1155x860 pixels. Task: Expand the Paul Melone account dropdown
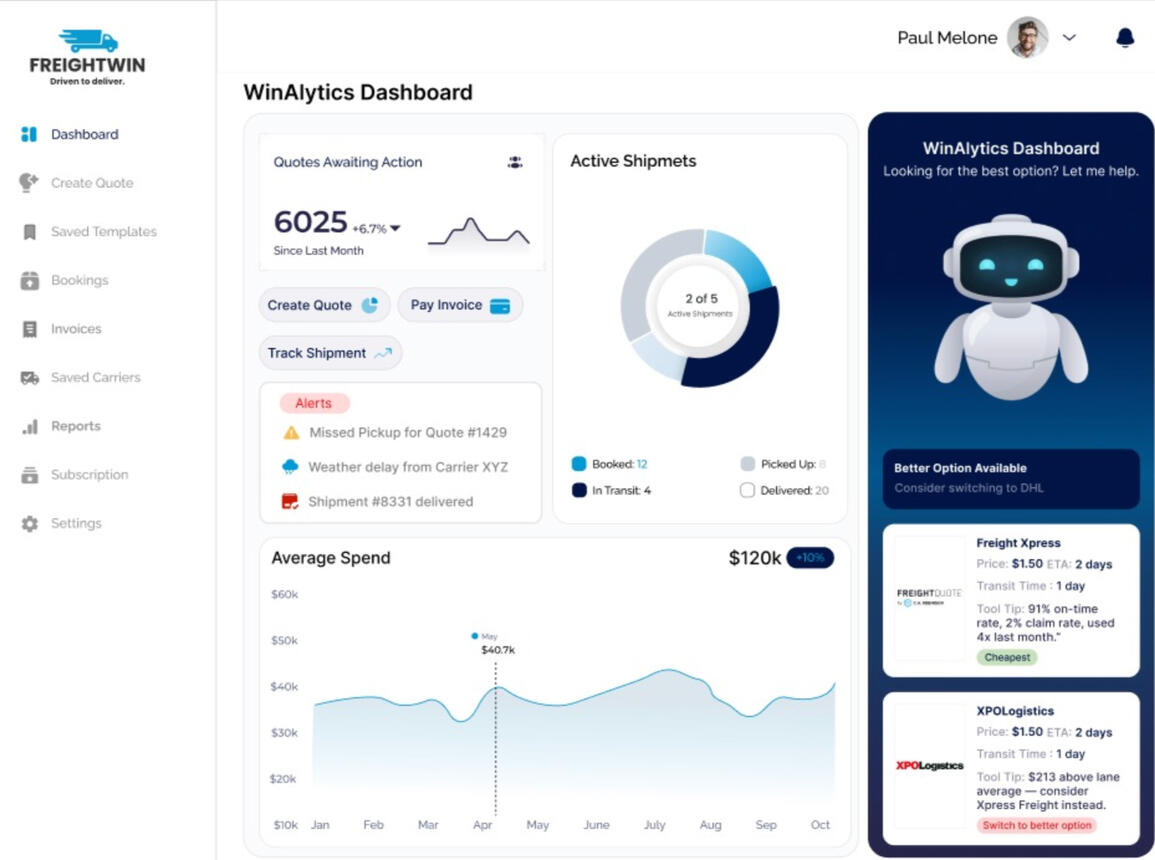click(1069, 38)
